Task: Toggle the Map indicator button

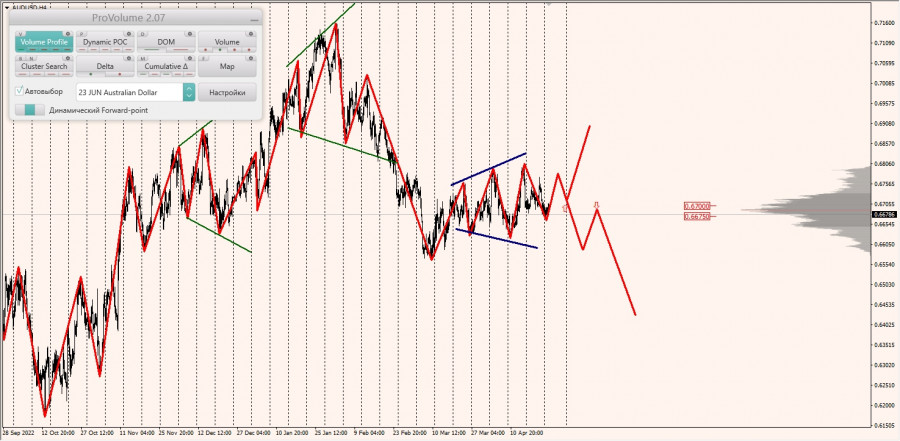Action: 227,67
